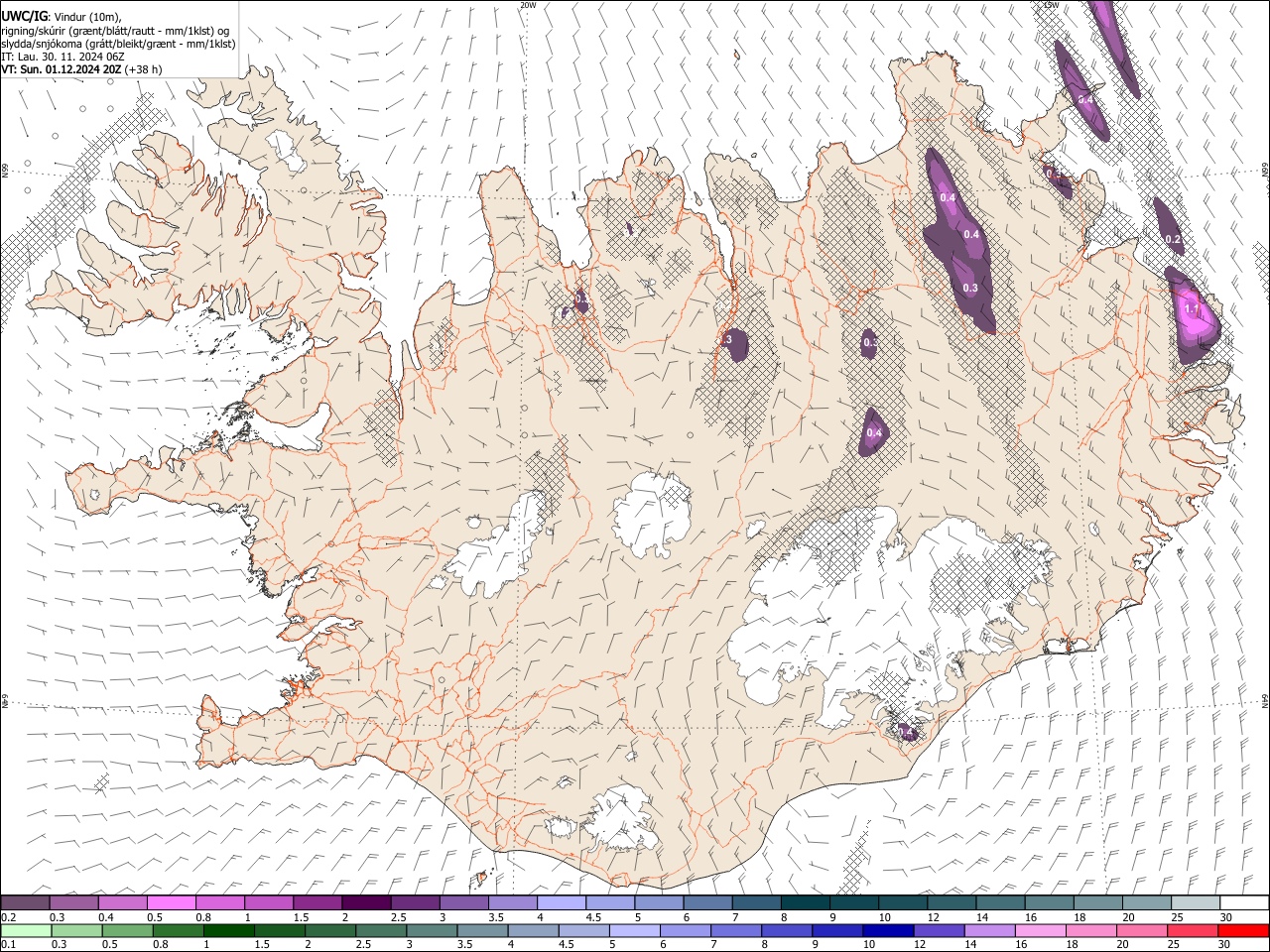Image resolution: width=1270 pixels, height=952 pixels.
Task: Click the '3.5' label on upper legend row
Action: point(497,917)
